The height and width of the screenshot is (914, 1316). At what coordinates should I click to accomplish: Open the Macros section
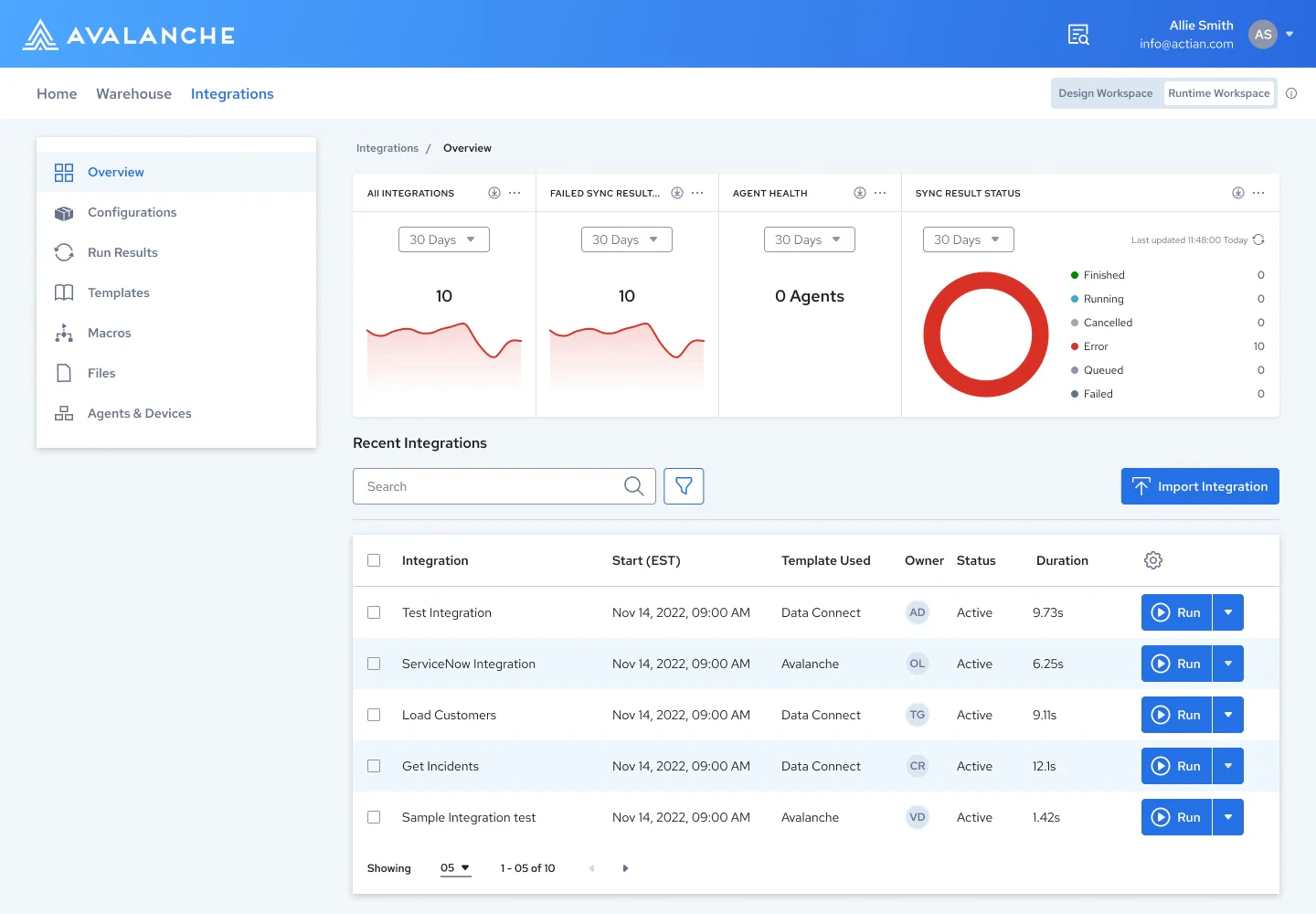(109, 333)
